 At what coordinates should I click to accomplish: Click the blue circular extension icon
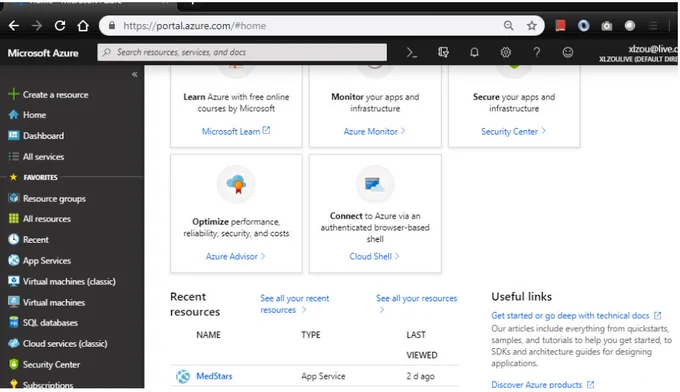pos(583,26)
